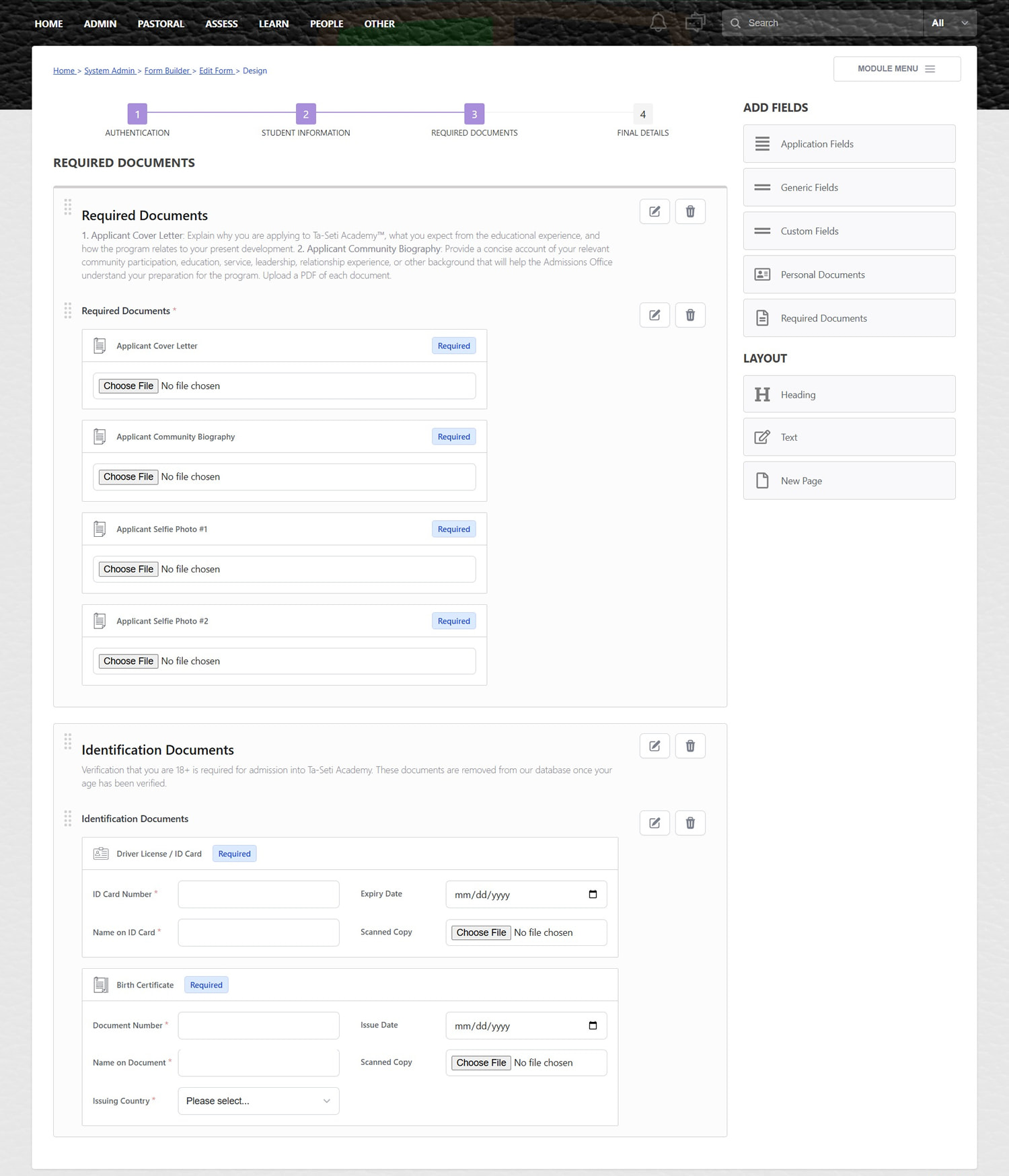The height and width of the screenshot is (1176, 1009).
Task: Choose file for Applicant Selfie Photo #1
Action: point(128,568)
